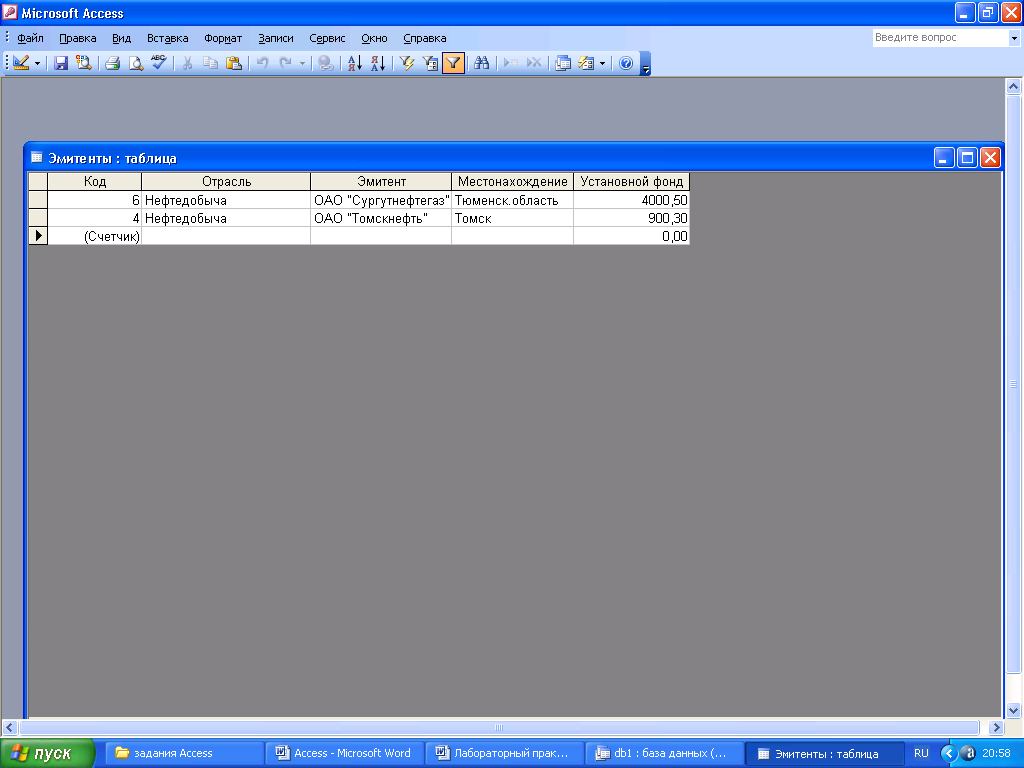1024x768 pixels.
Task: Click the Undo arrow icon
Action: (x=262, y=63)
